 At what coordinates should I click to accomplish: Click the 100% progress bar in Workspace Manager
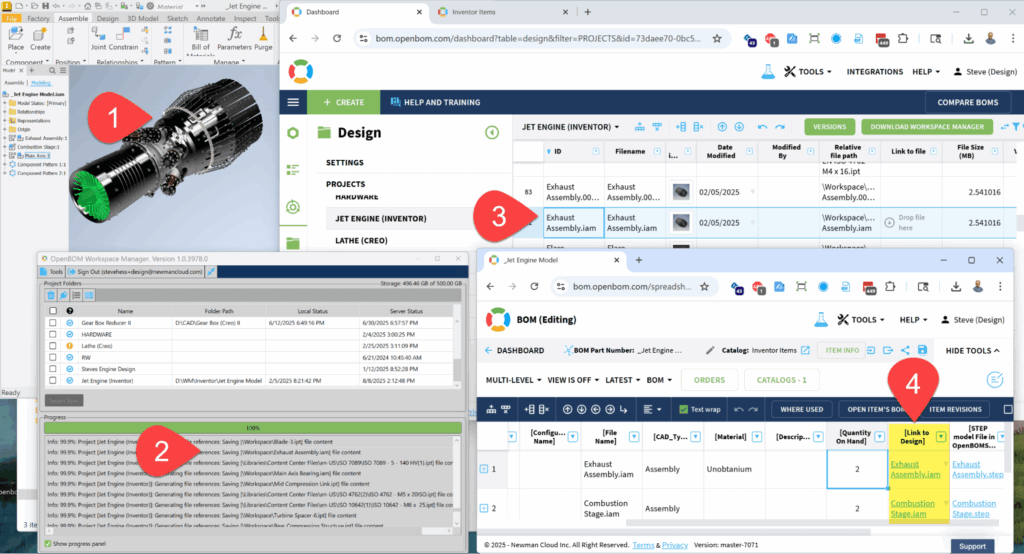(253, 428)
